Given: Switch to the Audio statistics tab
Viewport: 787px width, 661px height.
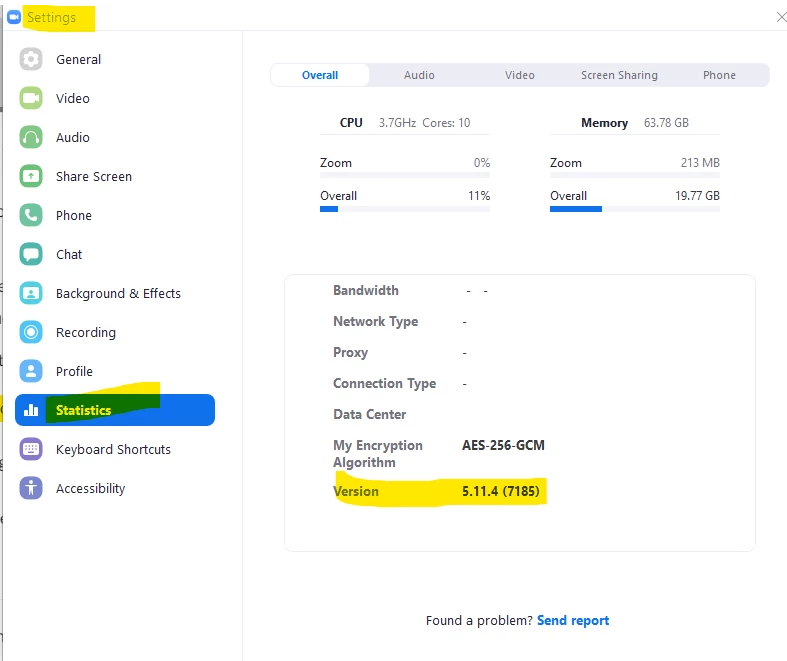Looking at the screenshot, I should pos(419,75).
